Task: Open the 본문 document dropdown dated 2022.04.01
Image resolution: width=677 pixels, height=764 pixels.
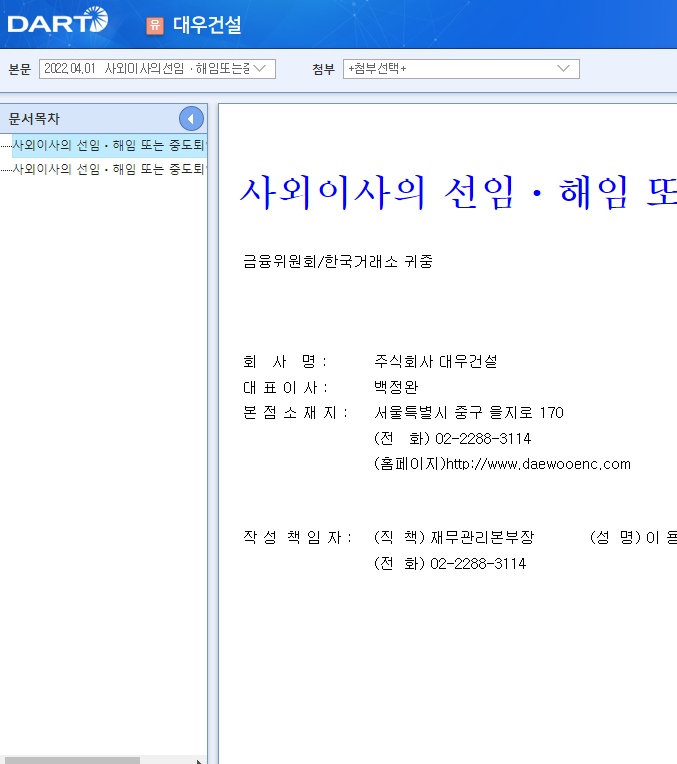Action: [x=157, y=69]
